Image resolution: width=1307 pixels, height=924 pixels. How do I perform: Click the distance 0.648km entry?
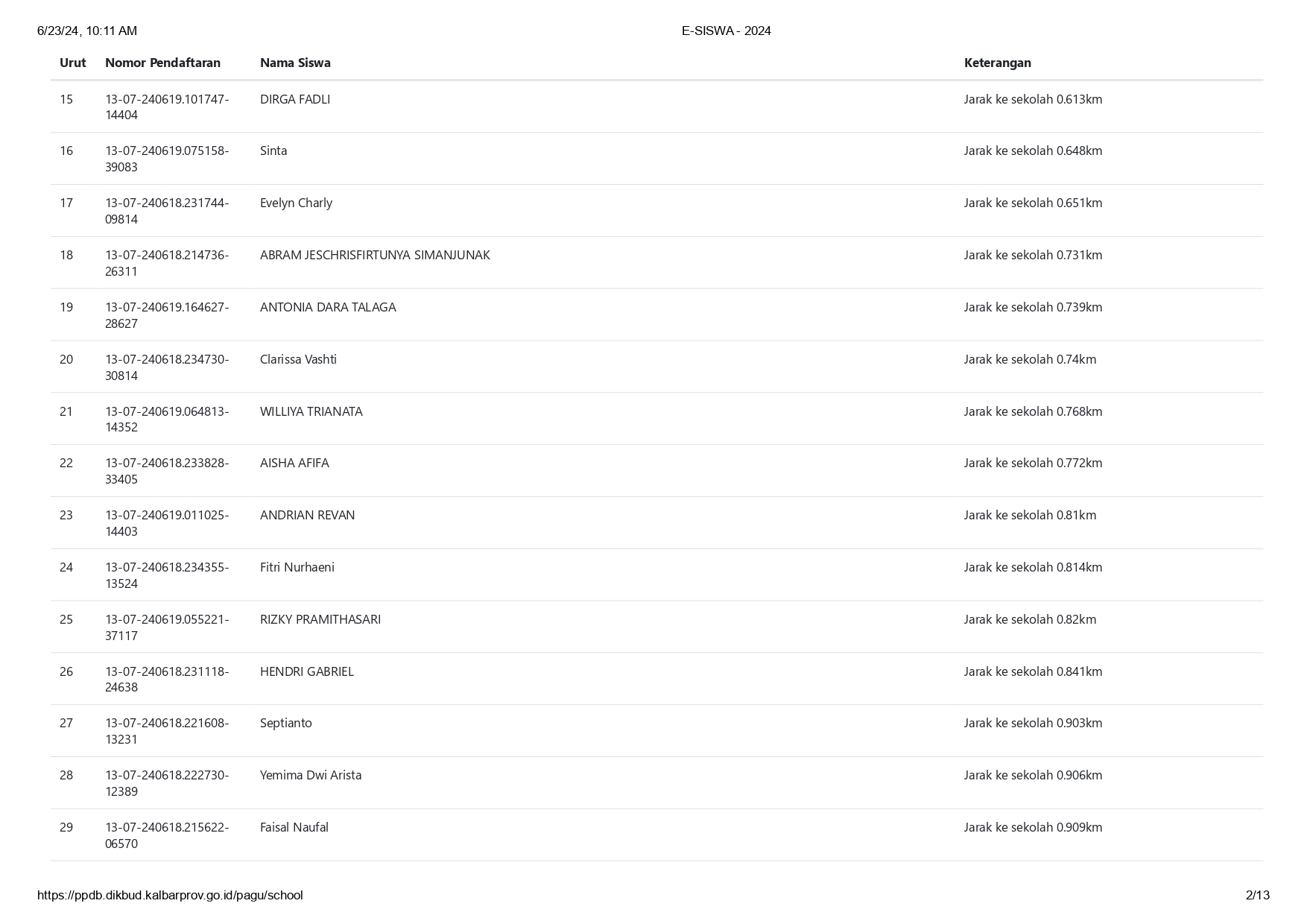(1033, 151)
